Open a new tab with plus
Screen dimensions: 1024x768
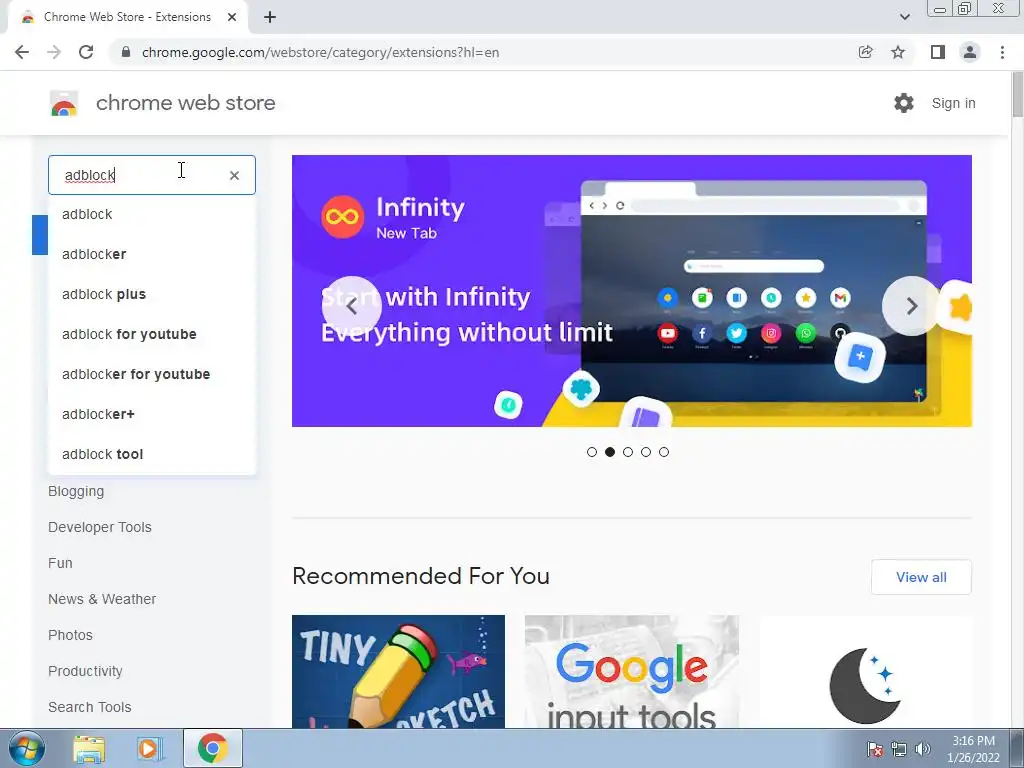click(x=270, y=17)
